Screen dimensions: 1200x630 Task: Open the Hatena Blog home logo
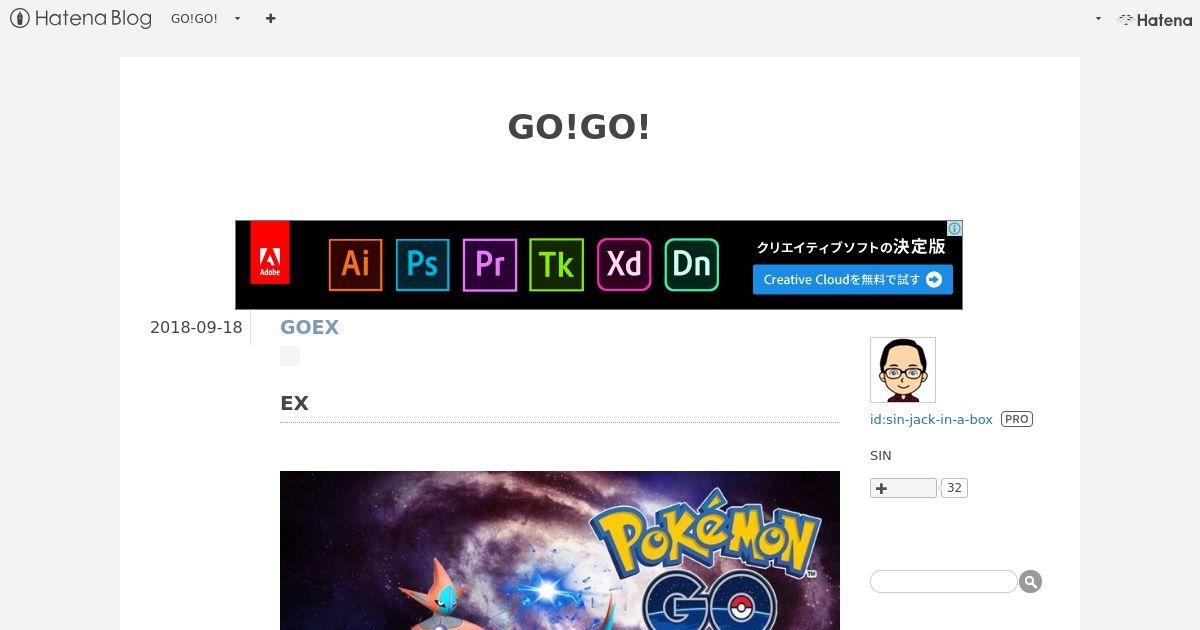tap(81, 18)
